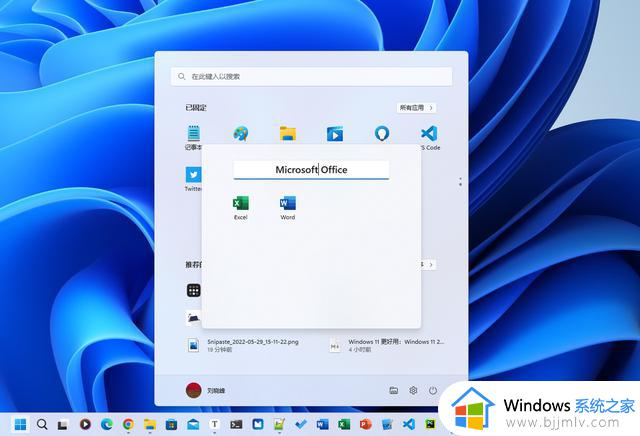
Task: Open taskbar Search magnifier
Action: (42, 425)
